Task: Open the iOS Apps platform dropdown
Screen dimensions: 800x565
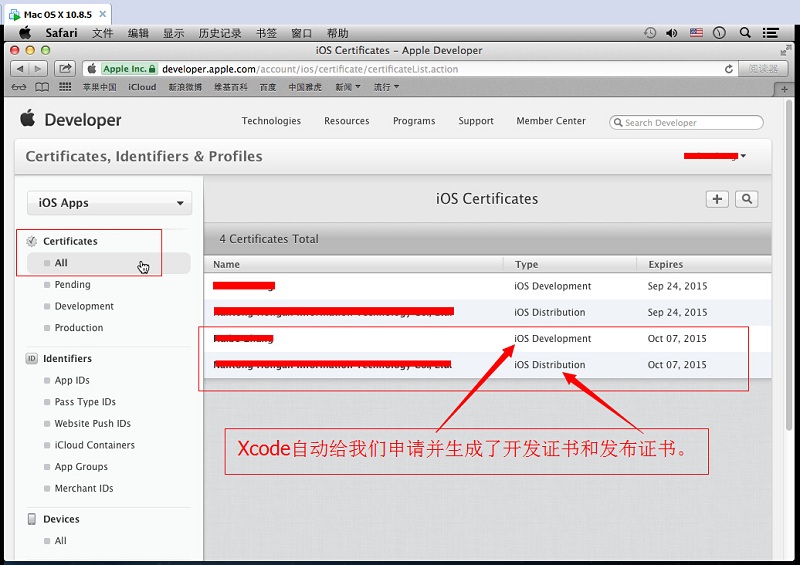Action: coord(109,203)
